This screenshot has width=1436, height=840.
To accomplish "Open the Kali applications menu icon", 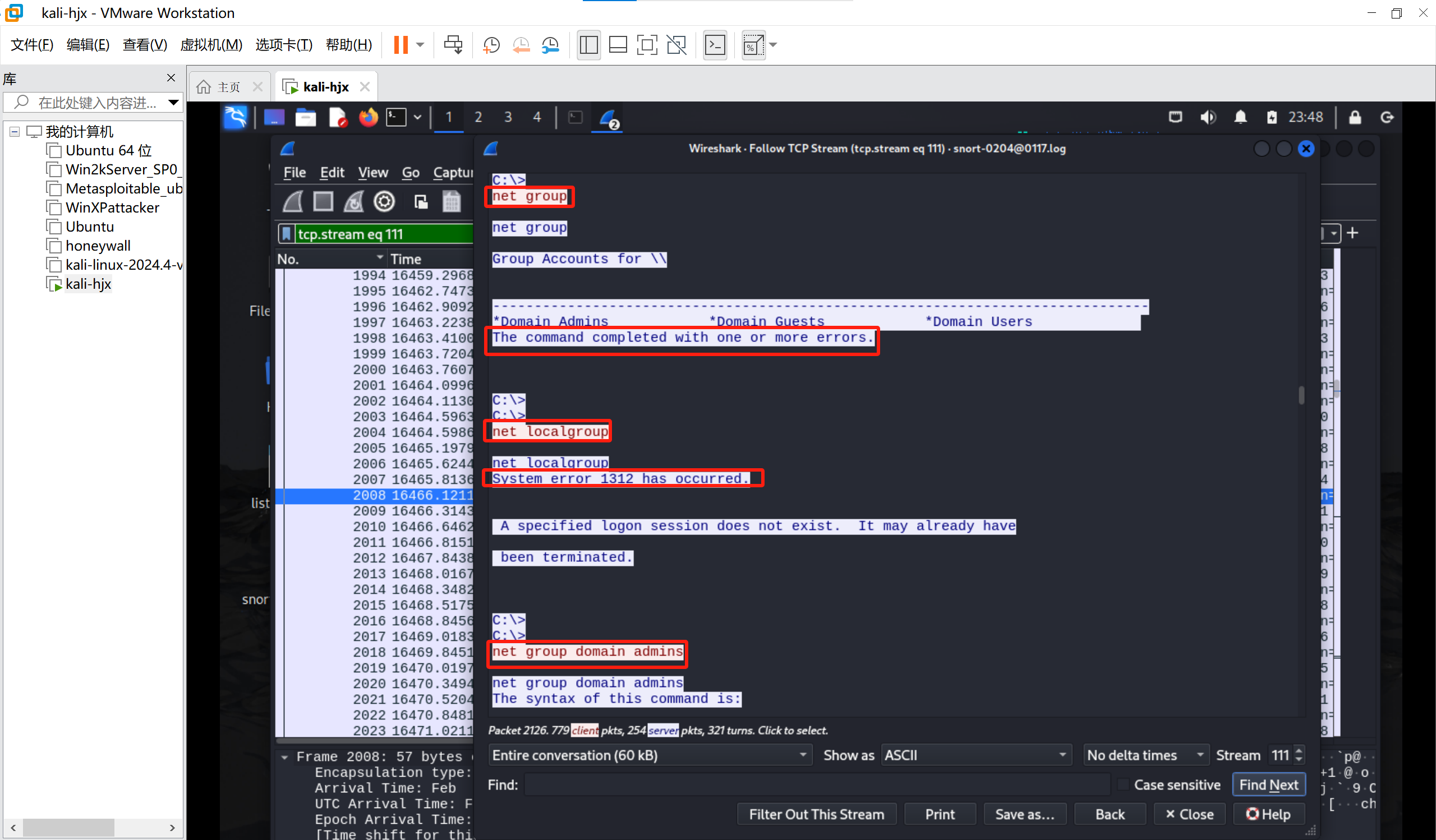I will point(236,117).
